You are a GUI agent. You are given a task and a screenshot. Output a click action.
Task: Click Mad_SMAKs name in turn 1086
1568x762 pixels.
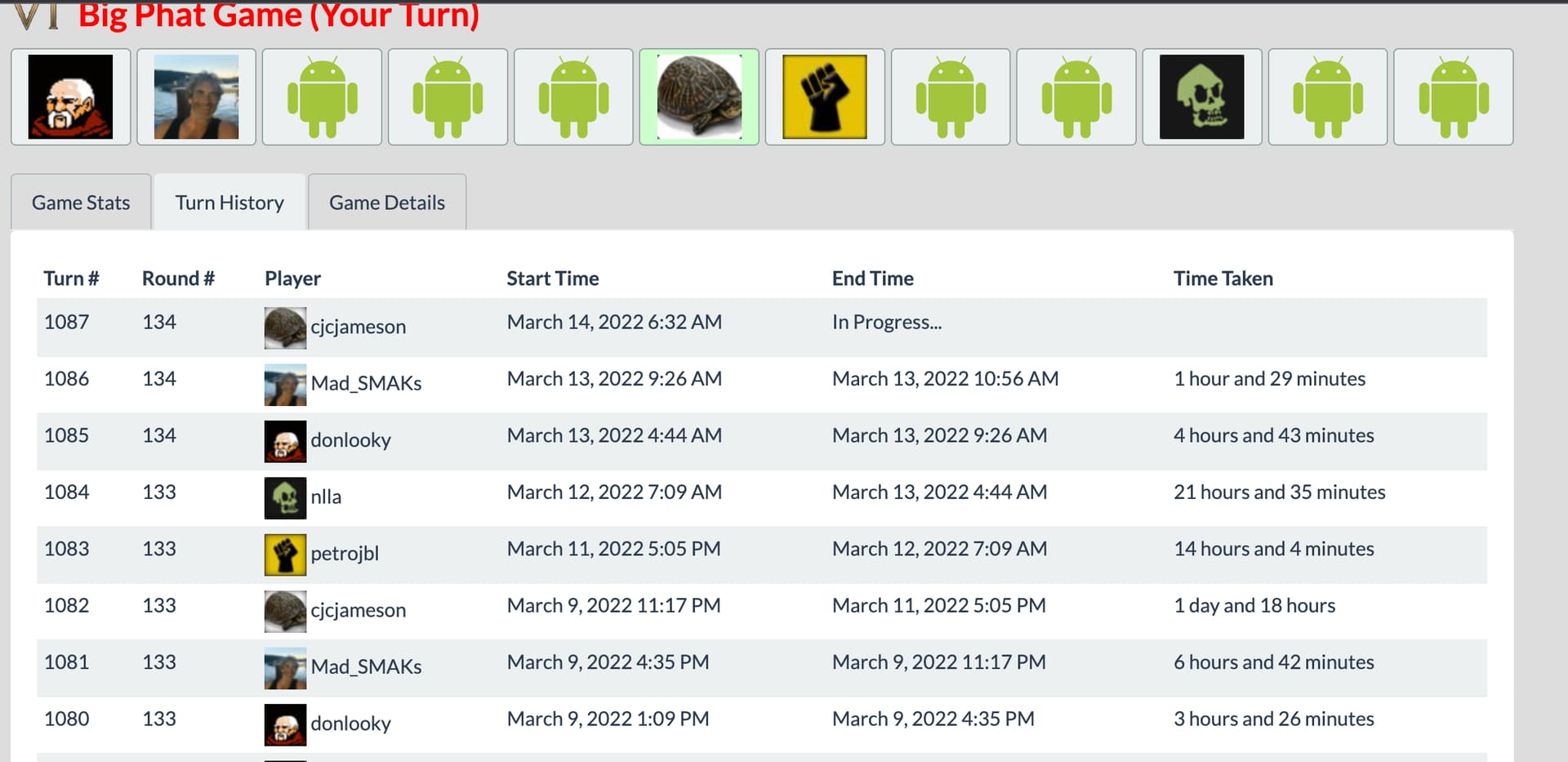[x=366, y=383]
